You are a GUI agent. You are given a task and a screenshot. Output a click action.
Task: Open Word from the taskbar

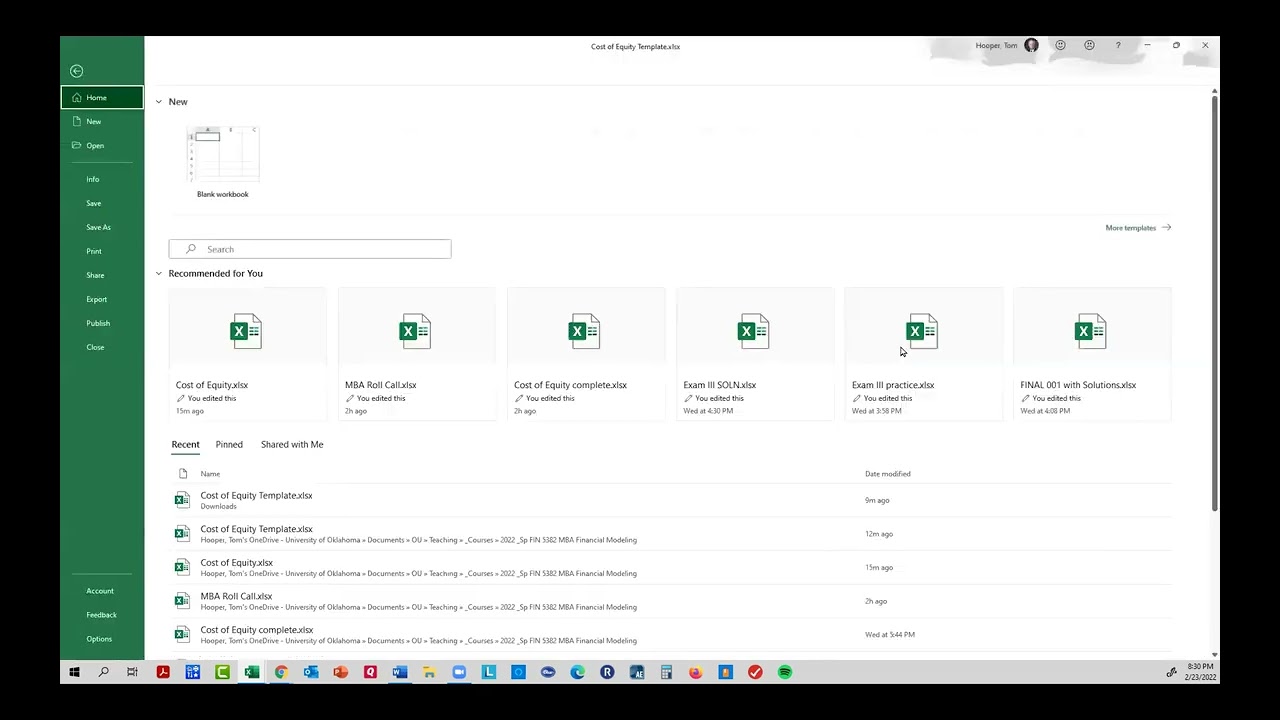(400, 673)
